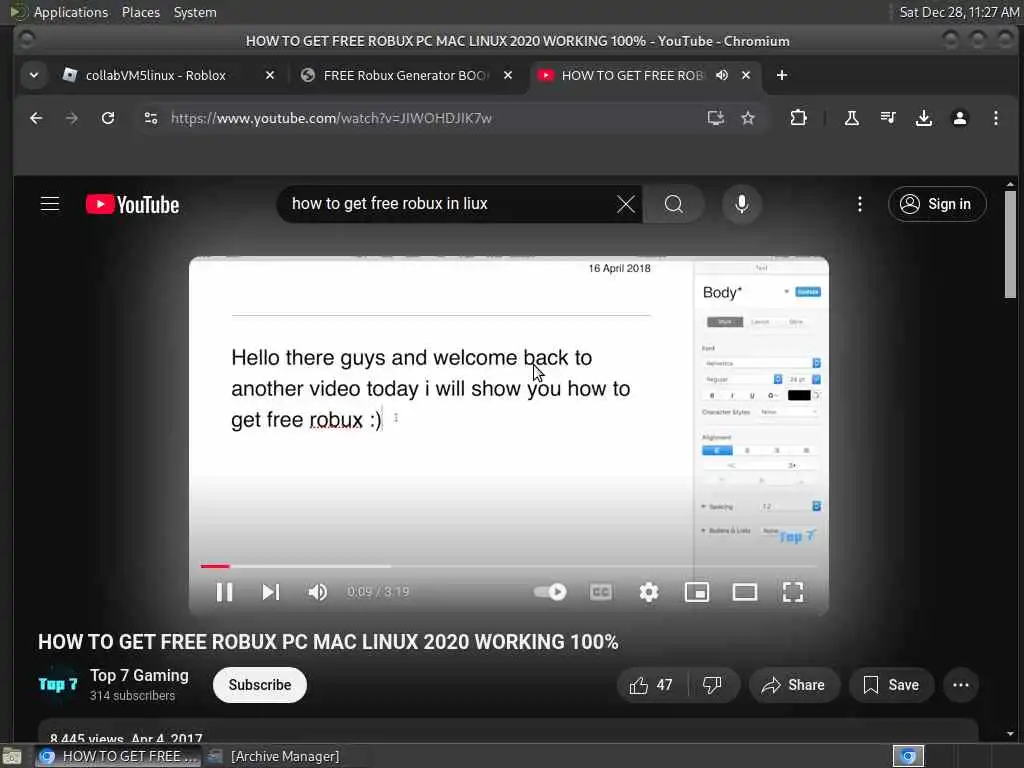The width and height of the screenshot is (1024, 768).
Task: Select Chromium window in taskbar
Action: coord(118,756)
